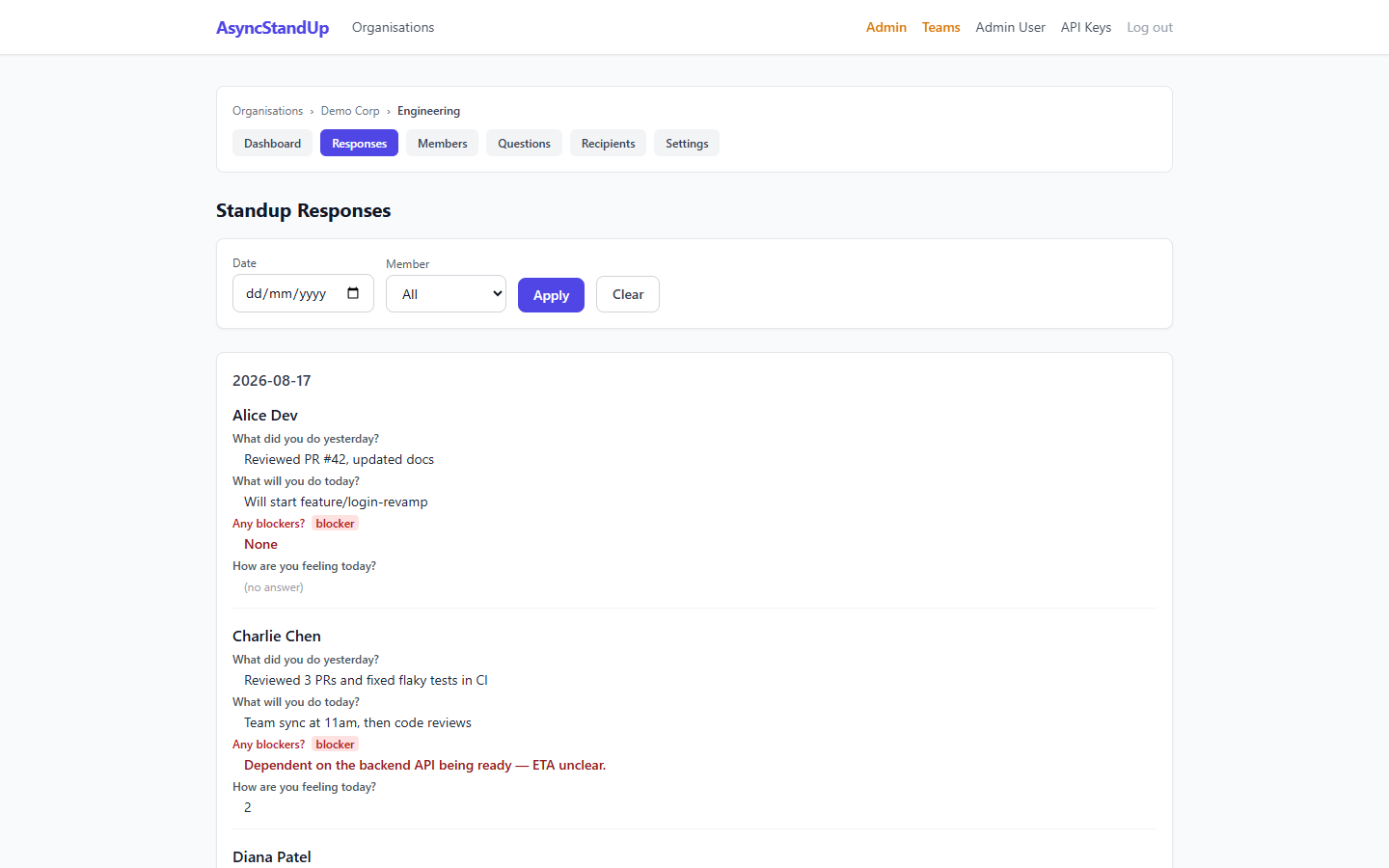
Task: Follow the Demo Corp breadcrumb link
Action: click(x=350, y=111)
